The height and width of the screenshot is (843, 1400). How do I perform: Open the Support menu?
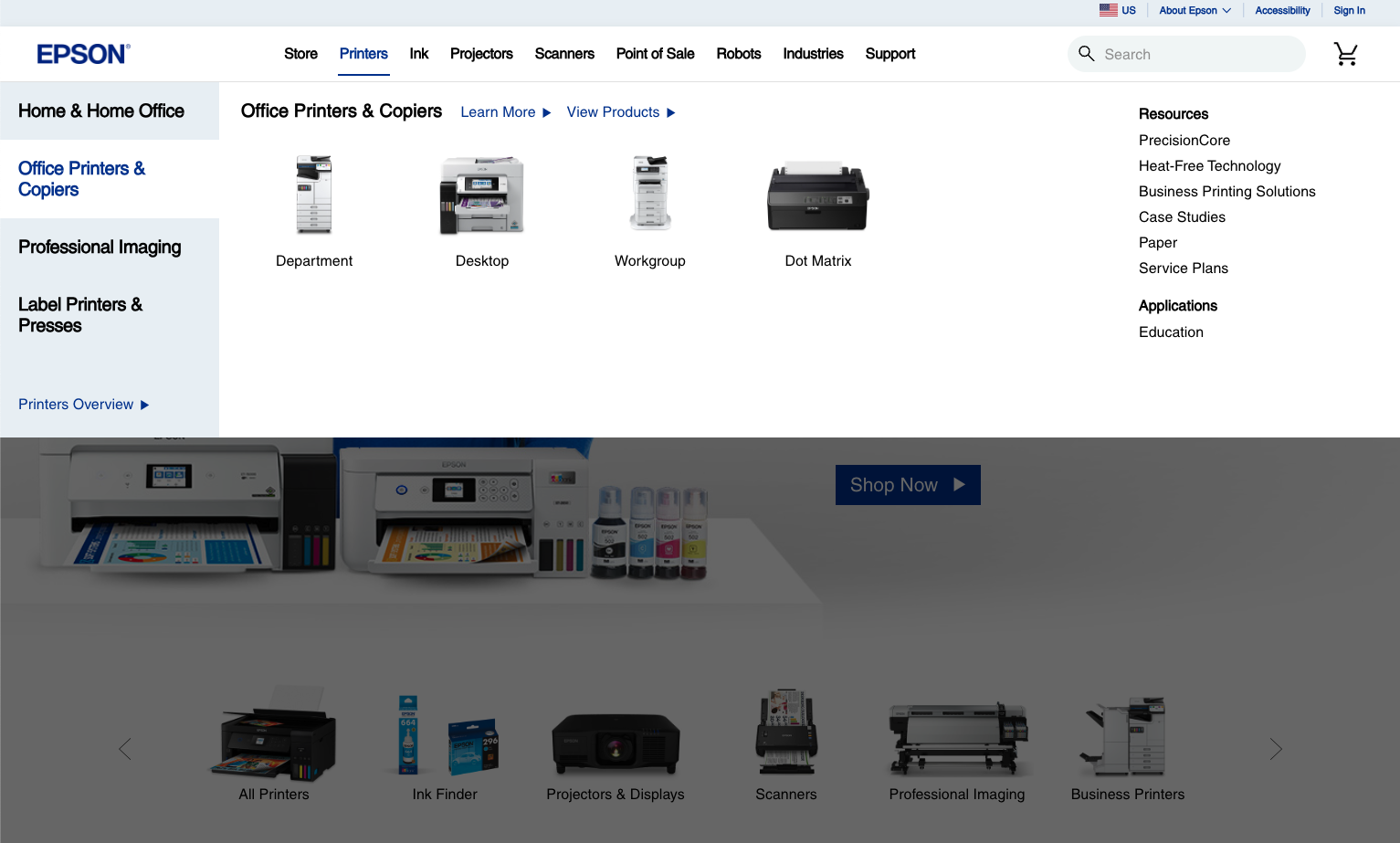click(890, 54)
